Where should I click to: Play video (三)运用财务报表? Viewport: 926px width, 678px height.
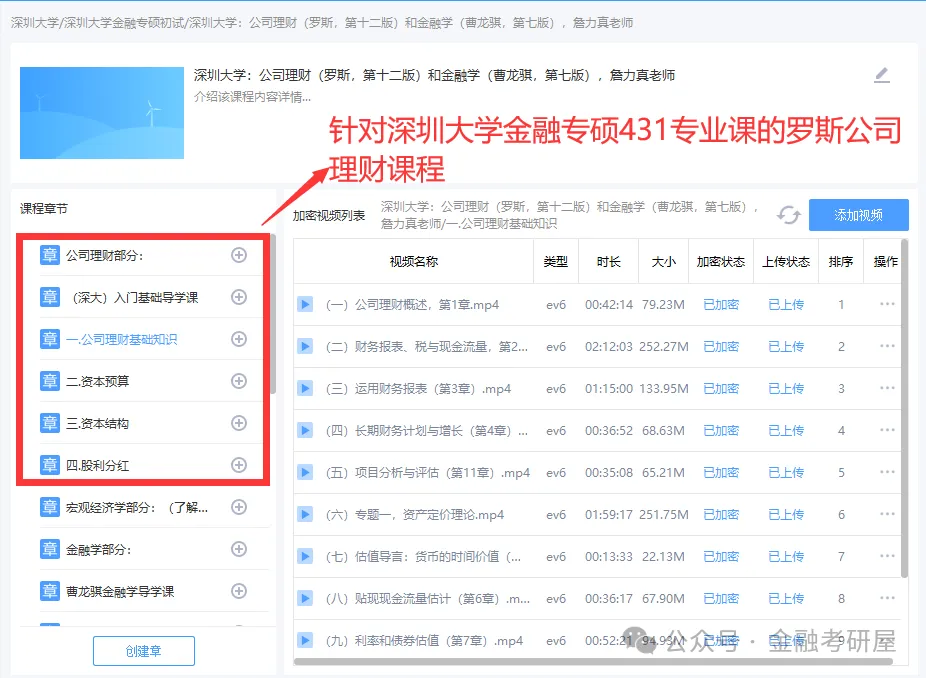click(305, 389)
